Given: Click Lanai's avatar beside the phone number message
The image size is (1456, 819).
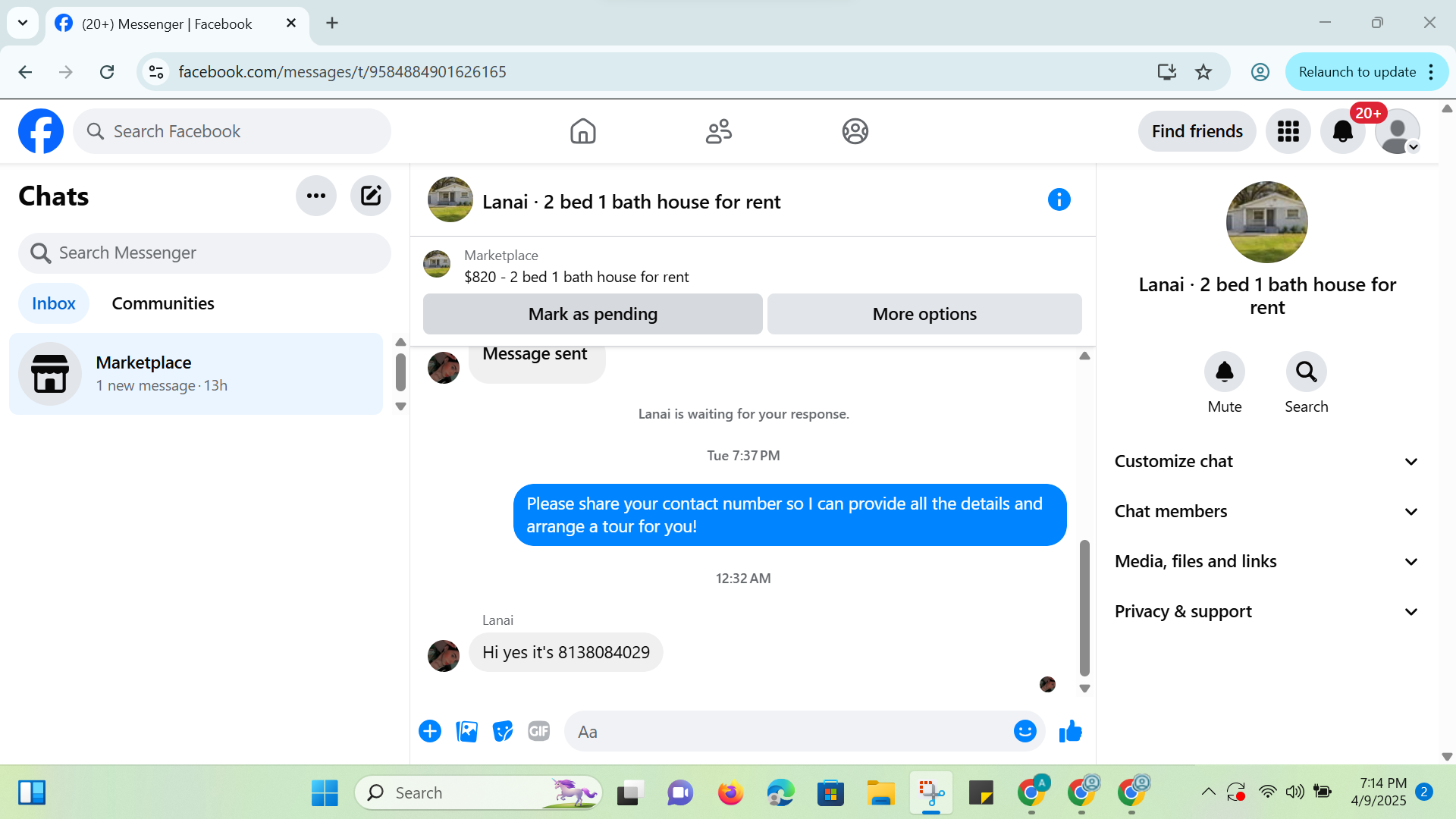Looking at the screenshot, I should [x=444, y=656].
